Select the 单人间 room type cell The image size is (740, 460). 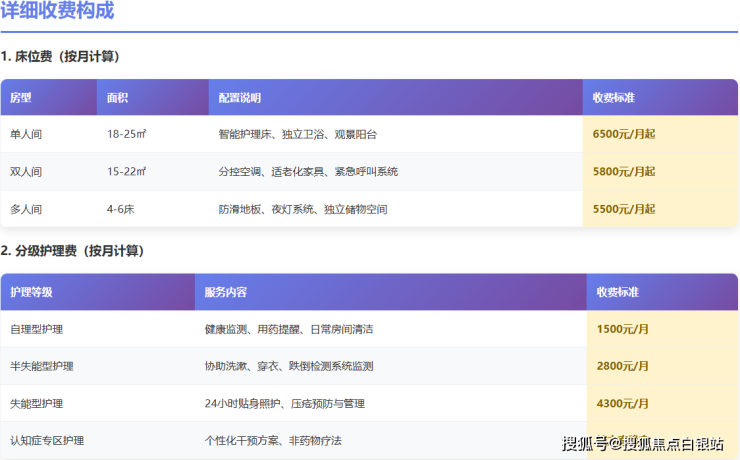point(26,134)
